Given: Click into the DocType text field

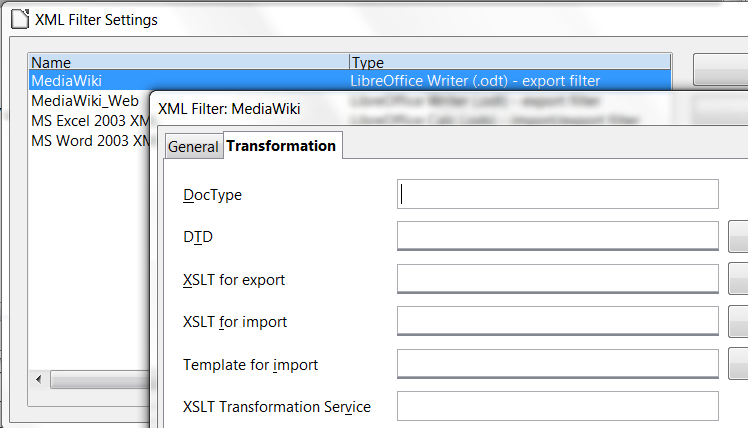Looking at the screenshot, I should pos(557,194).
